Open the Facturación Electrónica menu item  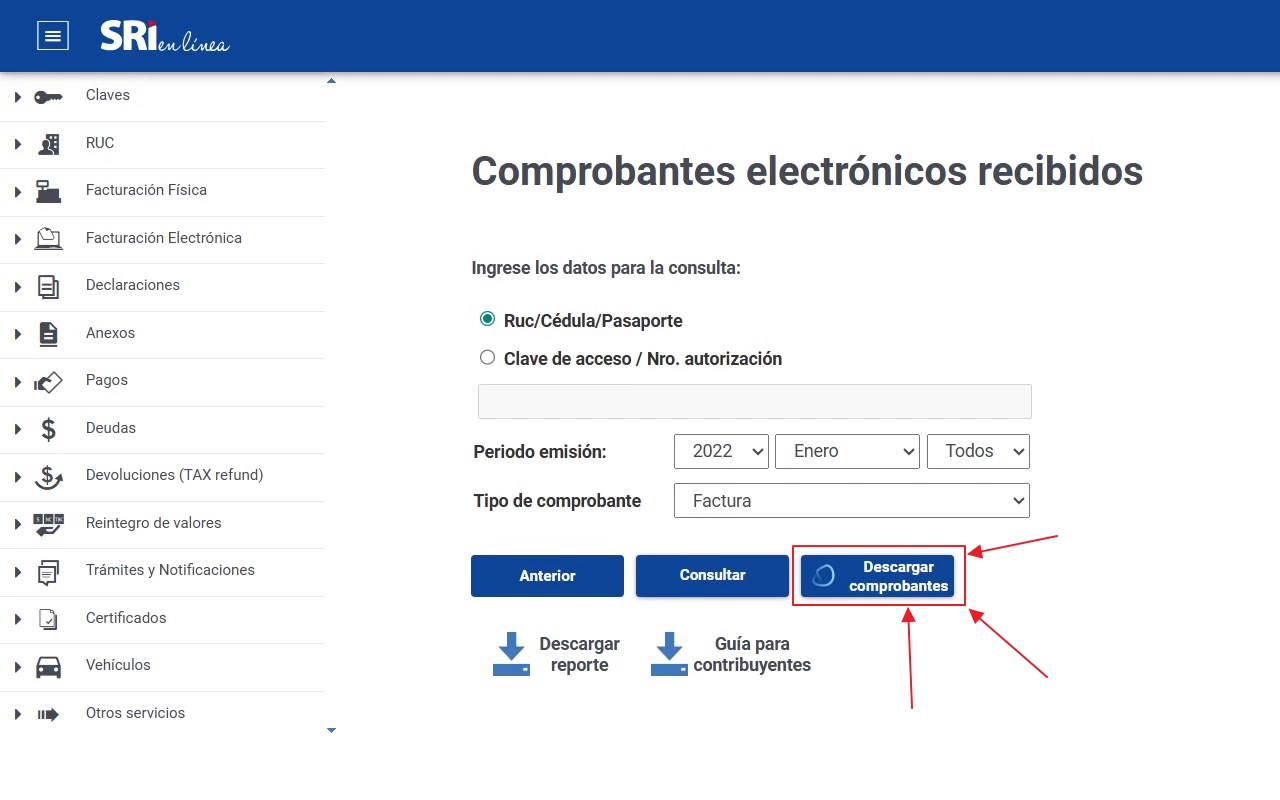[x=163, y=239]
